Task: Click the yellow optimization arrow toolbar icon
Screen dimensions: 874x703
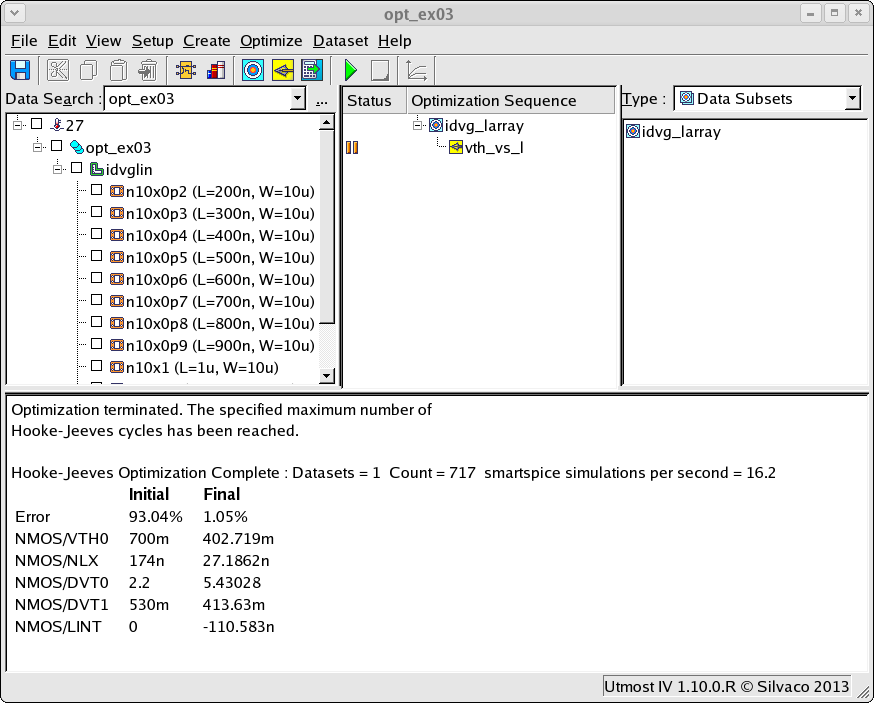Action: (x=283, y=70)
